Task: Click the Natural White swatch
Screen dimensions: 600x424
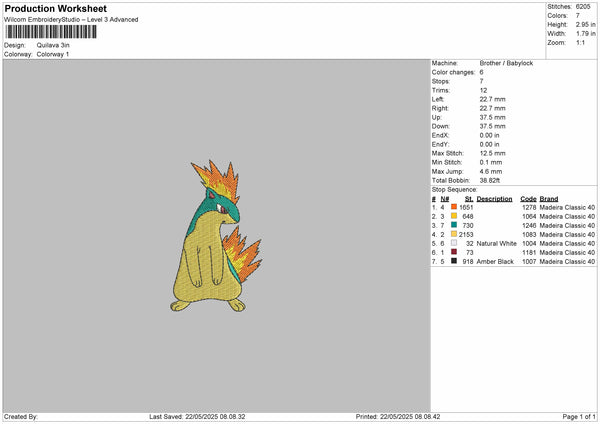Action: pos(454,243)
